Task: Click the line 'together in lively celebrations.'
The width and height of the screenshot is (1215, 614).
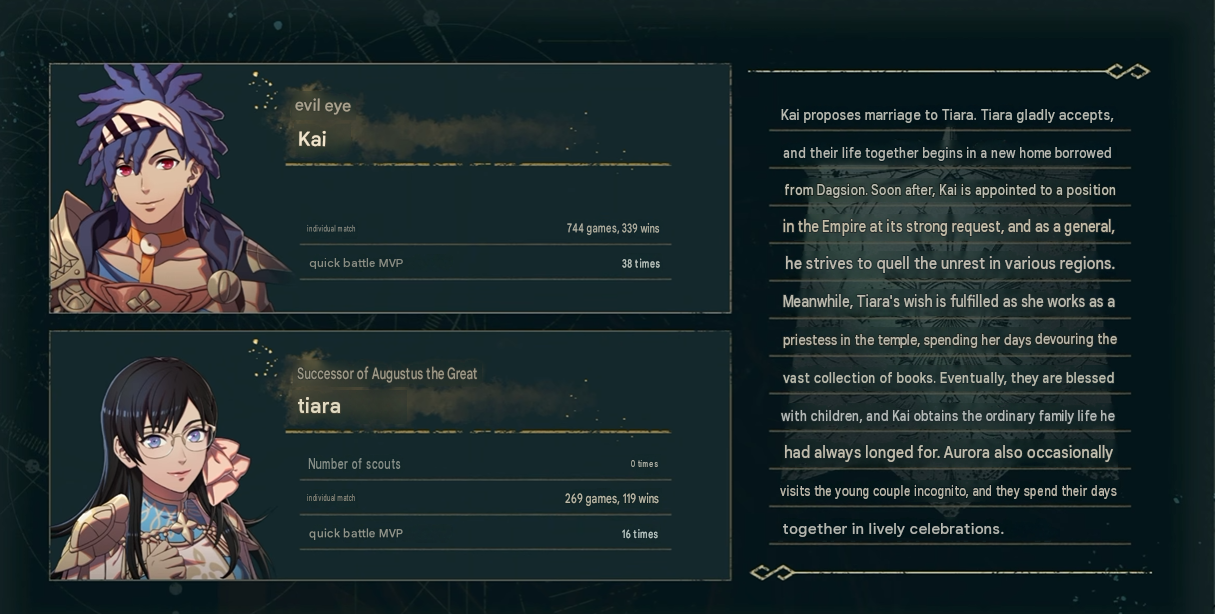Action: coord(893,528)
